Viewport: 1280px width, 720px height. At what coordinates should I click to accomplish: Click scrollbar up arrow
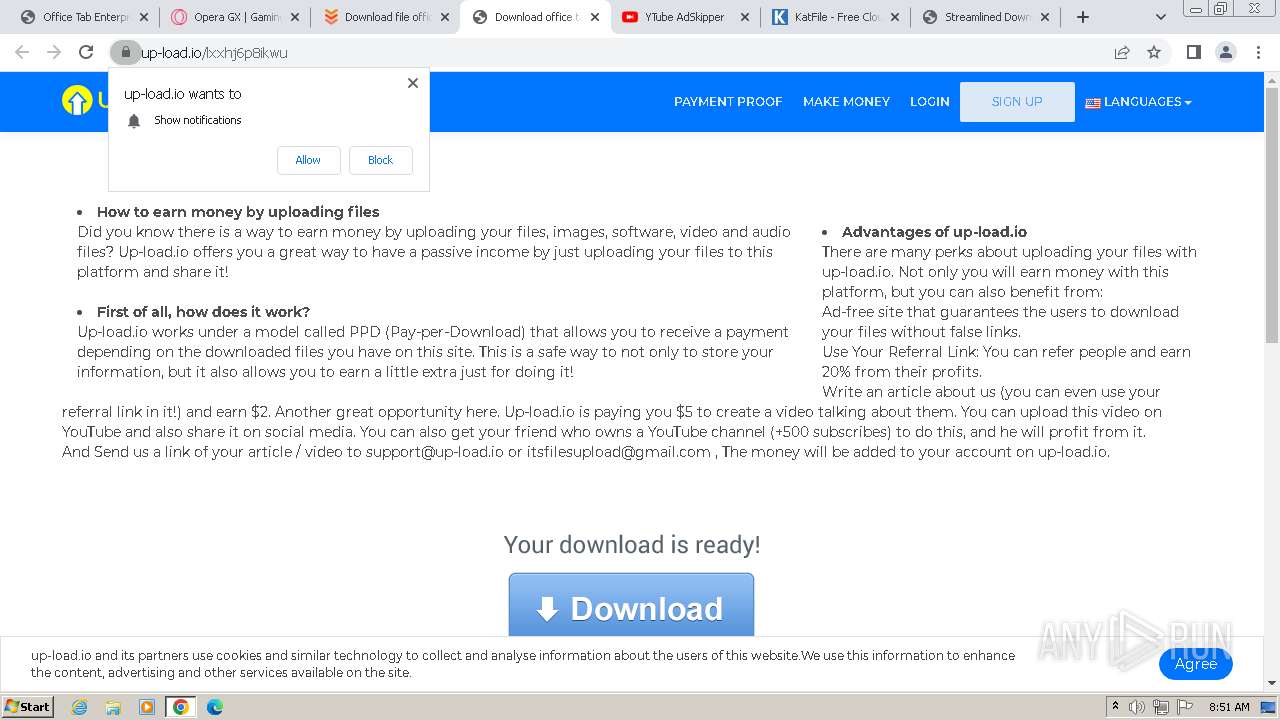click(1271, 81)
